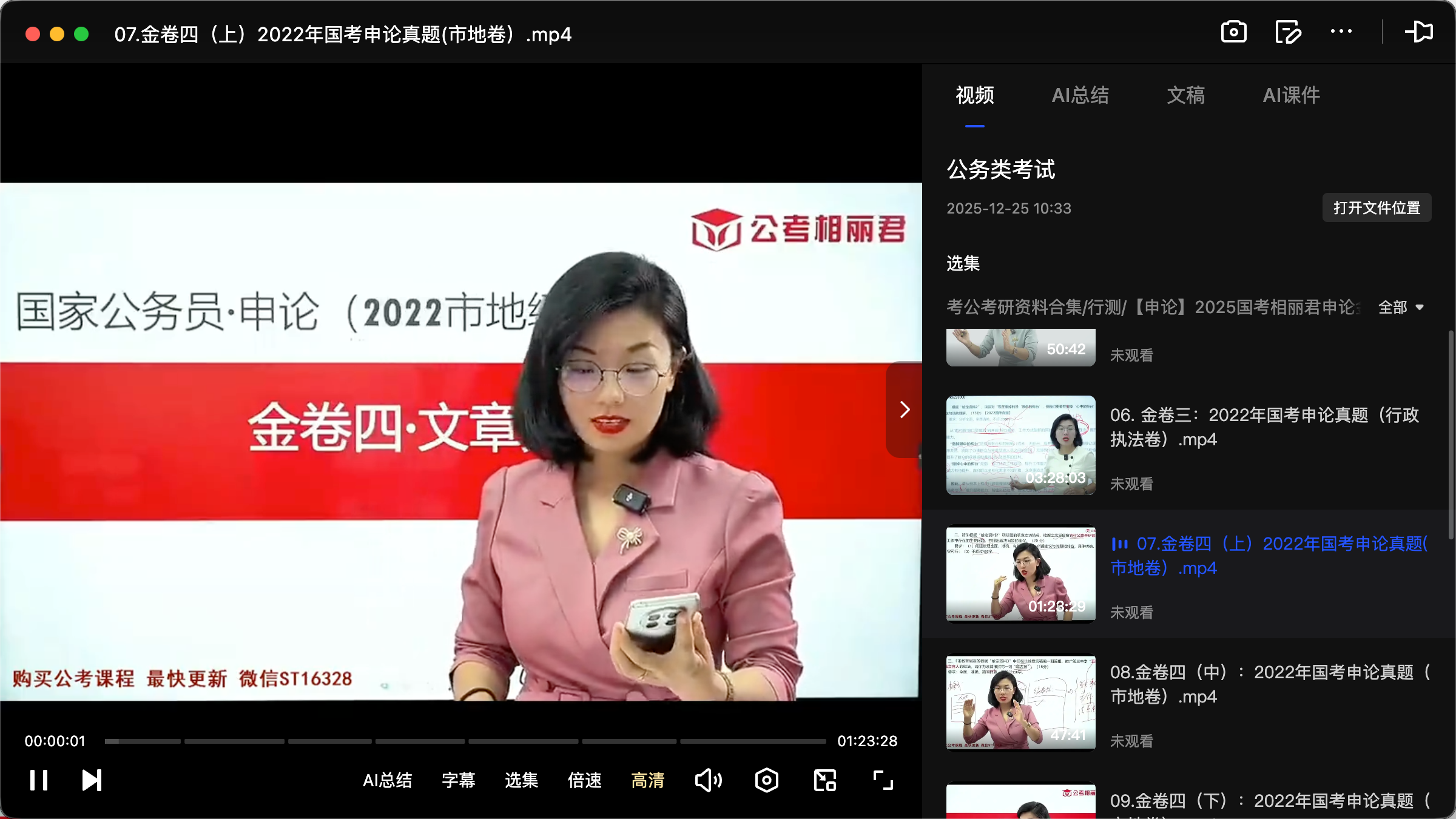Switch to the 文稿 tab
The height and width of the screenshot is (819, 1456).
[1185, 95]
